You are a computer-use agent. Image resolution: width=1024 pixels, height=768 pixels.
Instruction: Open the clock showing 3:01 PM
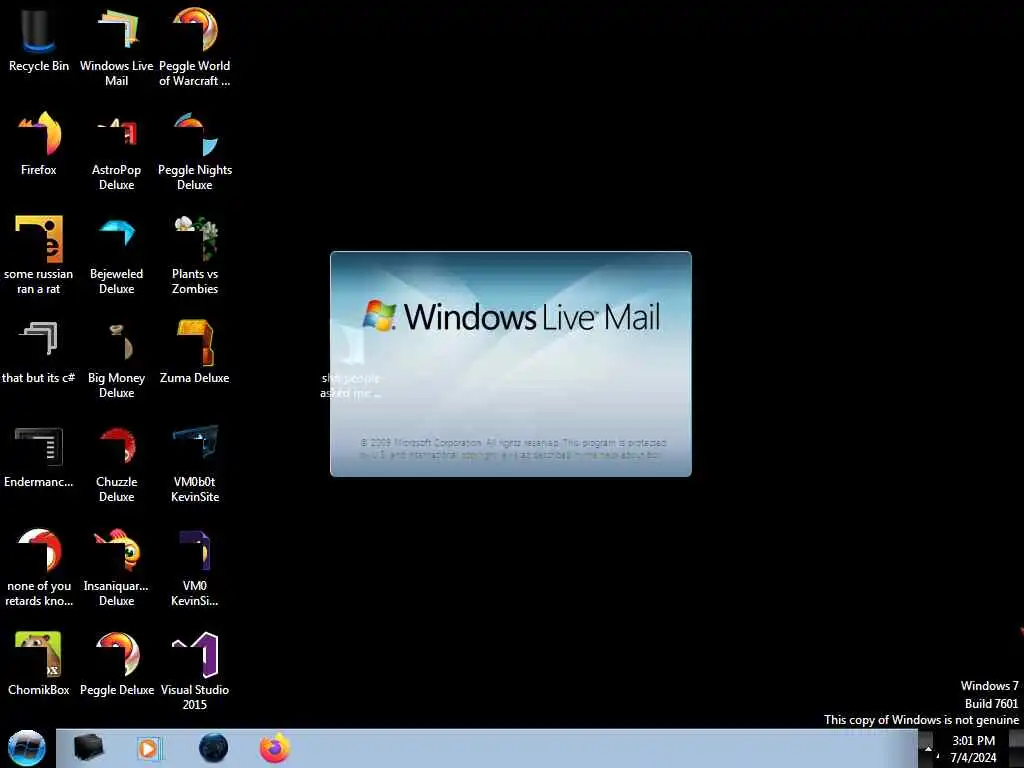tap(973, 749)
